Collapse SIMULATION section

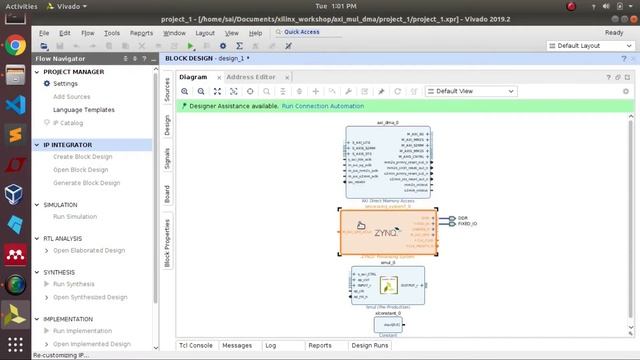[37, 205]
